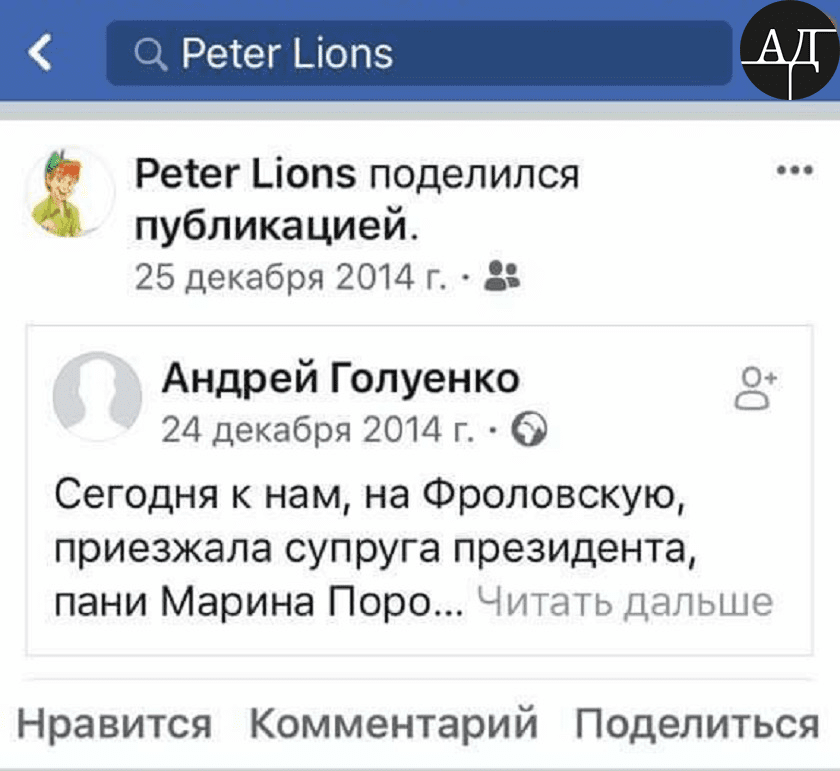Screen dimensions: 840x771
Task: Click the АД round logo
Action: (x=789, y=51)
